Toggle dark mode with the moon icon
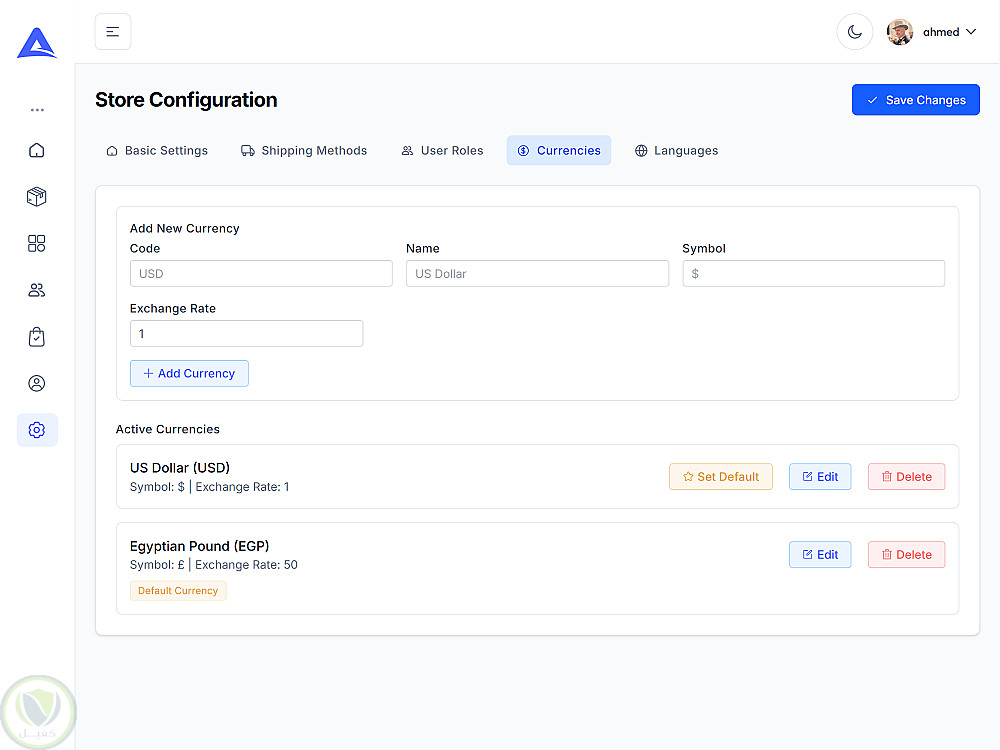The image size is (1000, 750). pos(855,32)
